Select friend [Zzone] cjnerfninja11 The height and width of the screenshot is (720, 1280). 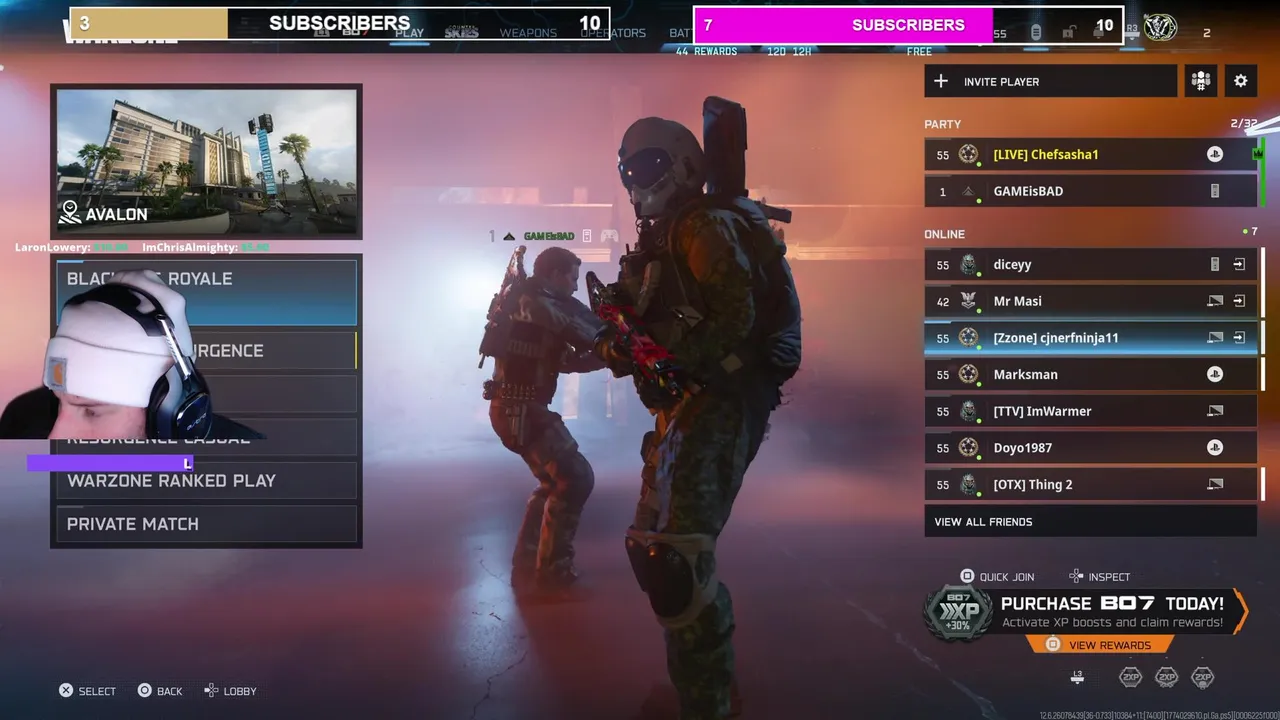click(1090, 338)
